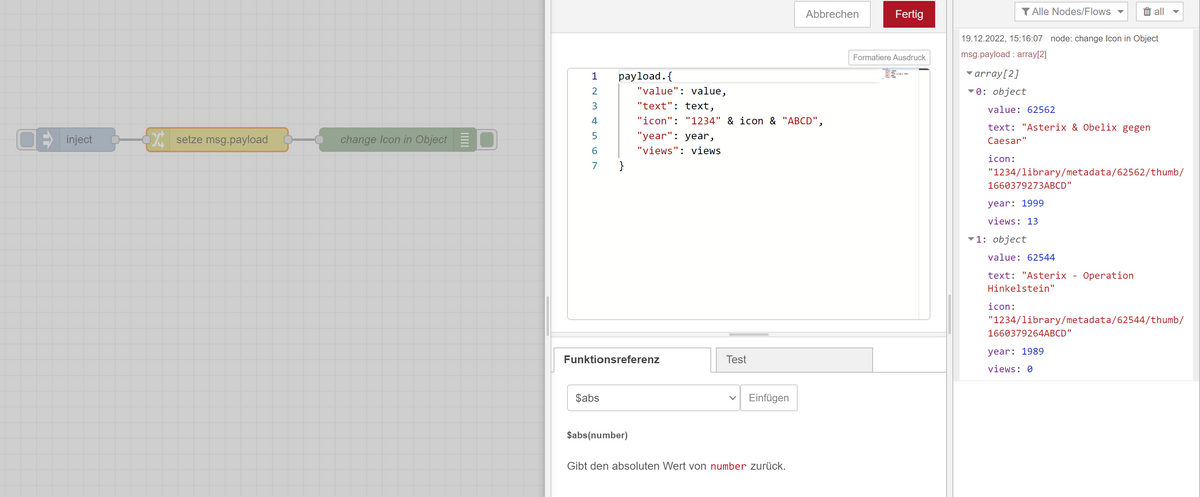
Task: Open dropdown arrow next to the 'all' clear button
Action: (x=1176, y=12)
